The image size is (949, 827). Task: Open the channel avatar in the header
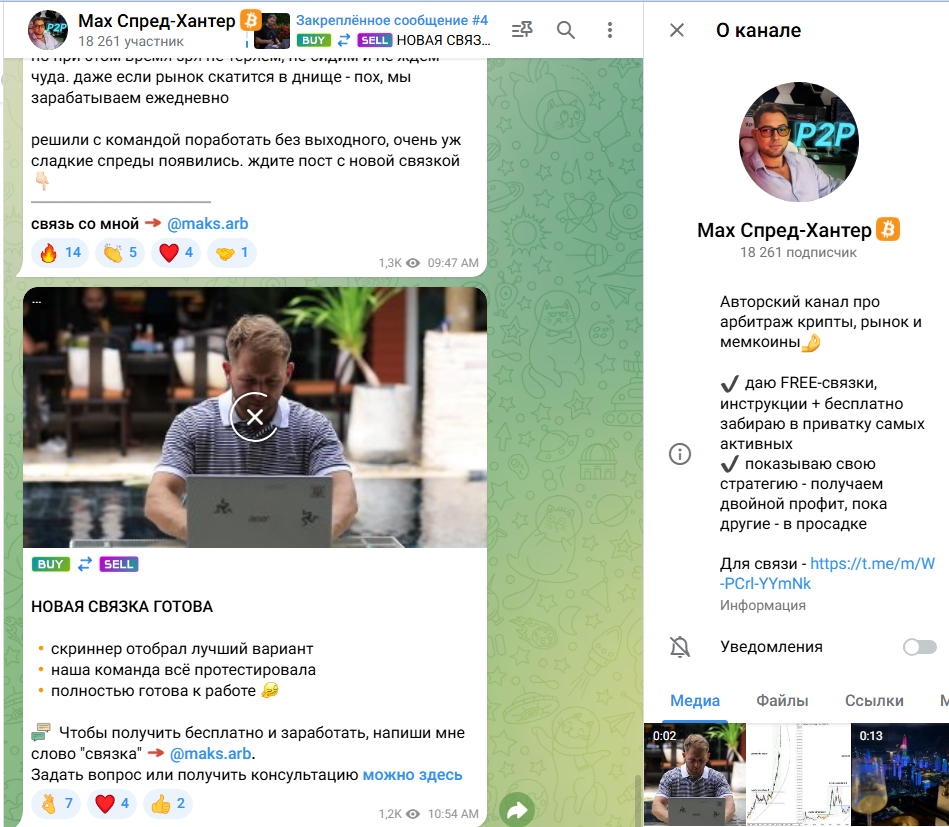point(47,30)
